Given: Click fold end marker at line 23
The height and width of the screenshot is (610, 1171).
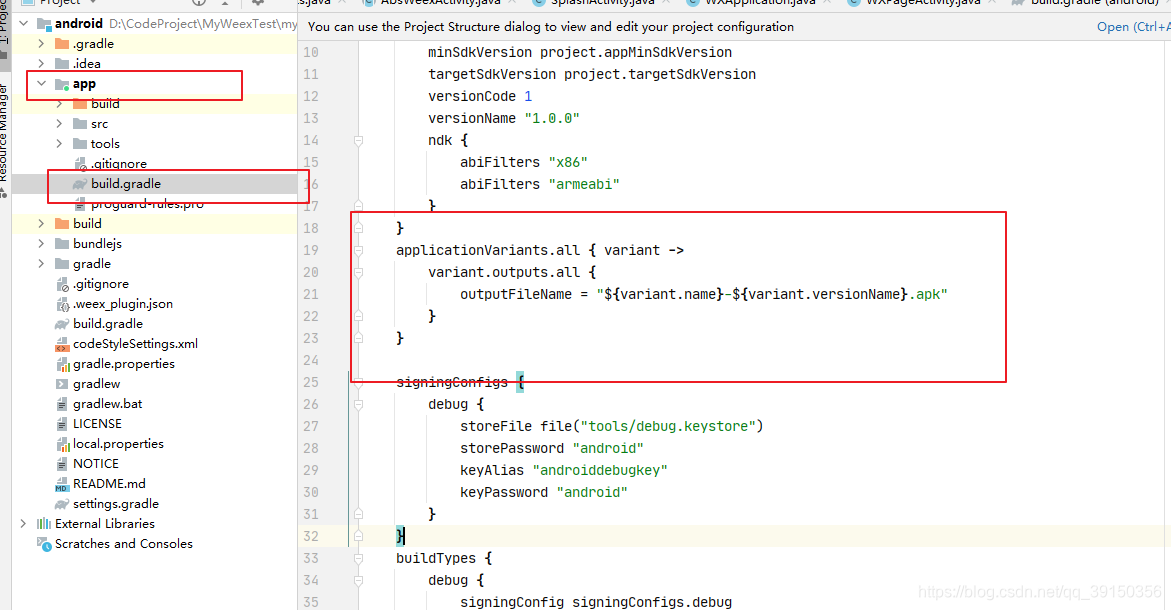Looking at the screenshot, I should (x=358, y=338).
